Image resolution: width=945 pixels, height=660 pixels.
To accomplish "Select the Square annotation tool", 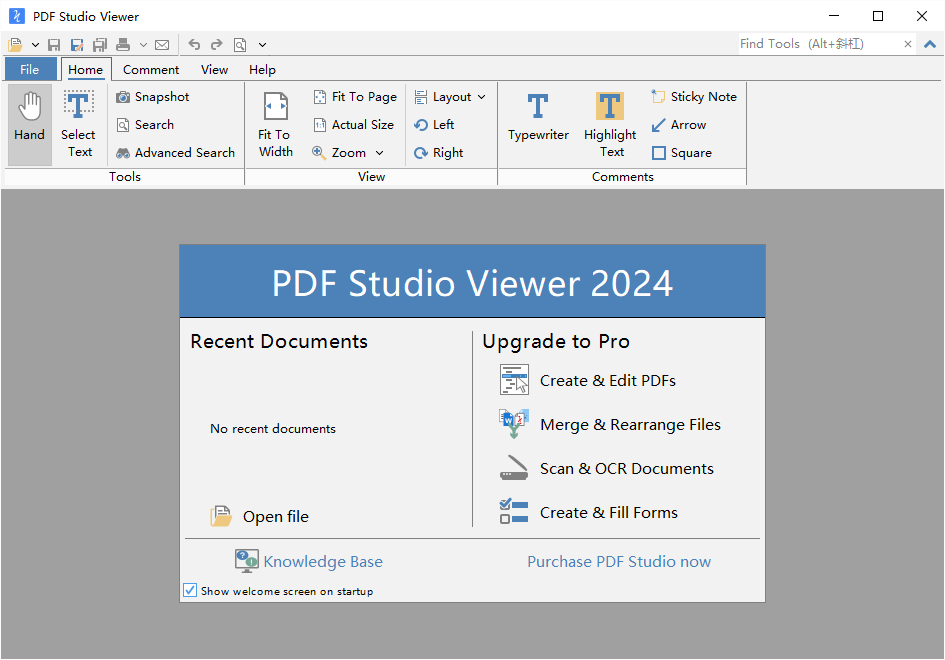I will (682, 152).
